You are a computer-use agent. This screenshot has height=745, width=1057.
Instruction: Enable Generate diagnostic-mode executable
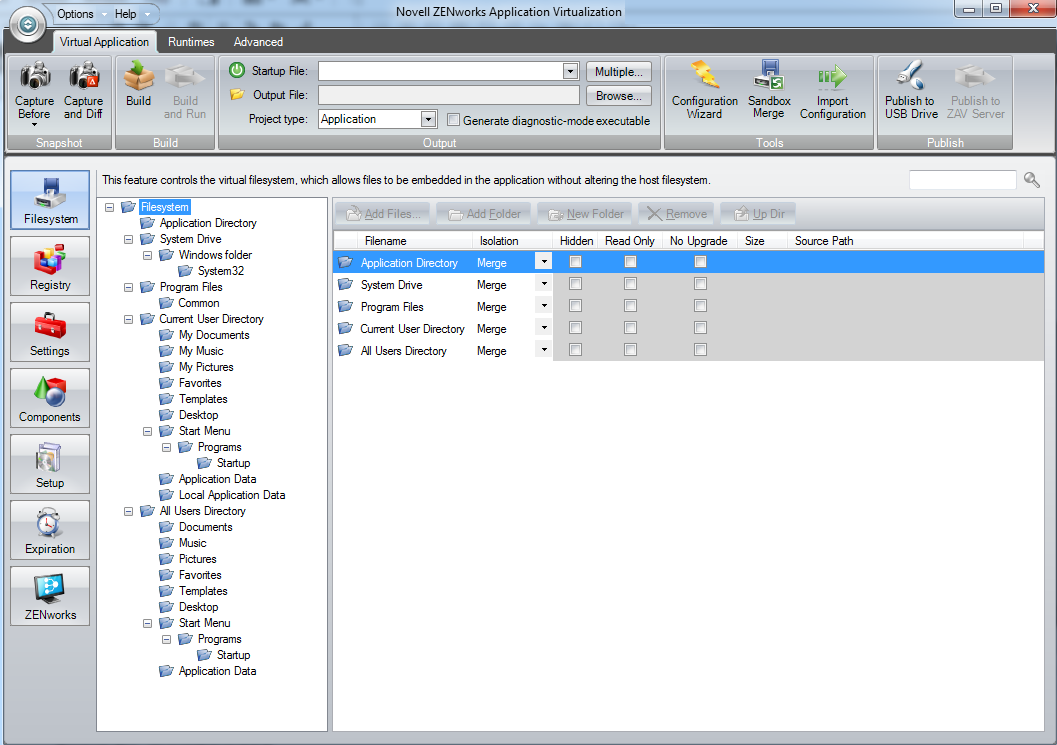coord(453,118)
